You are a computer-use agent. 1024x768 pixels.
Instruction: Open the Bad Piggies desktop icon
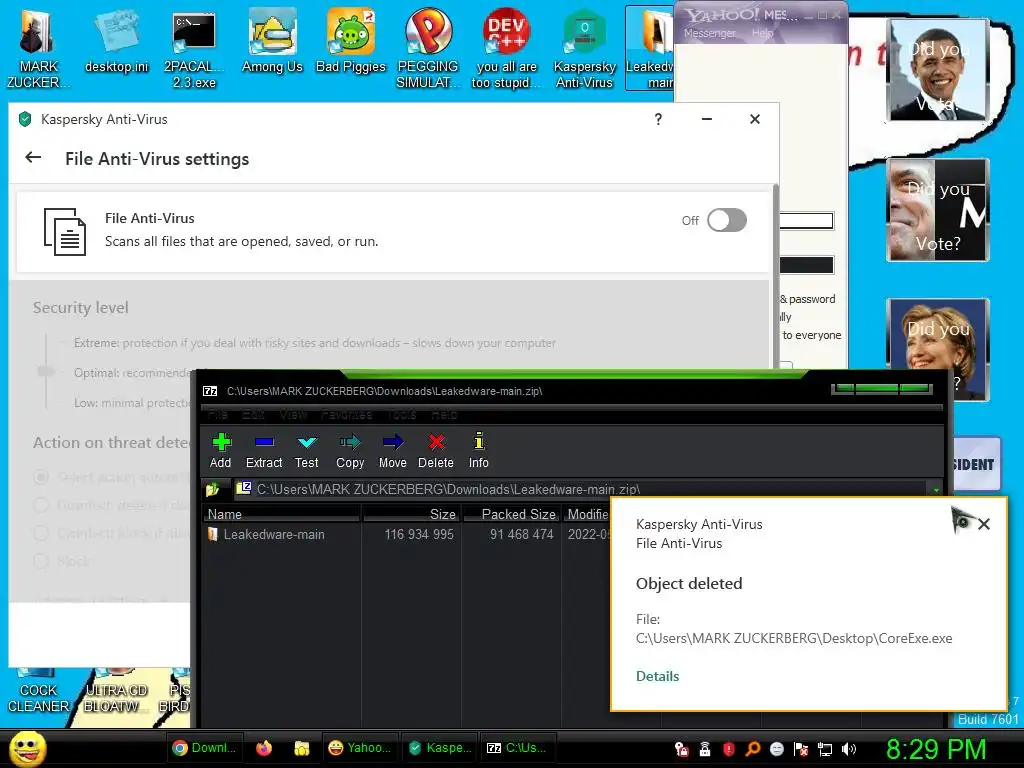[x=351, y=42]
